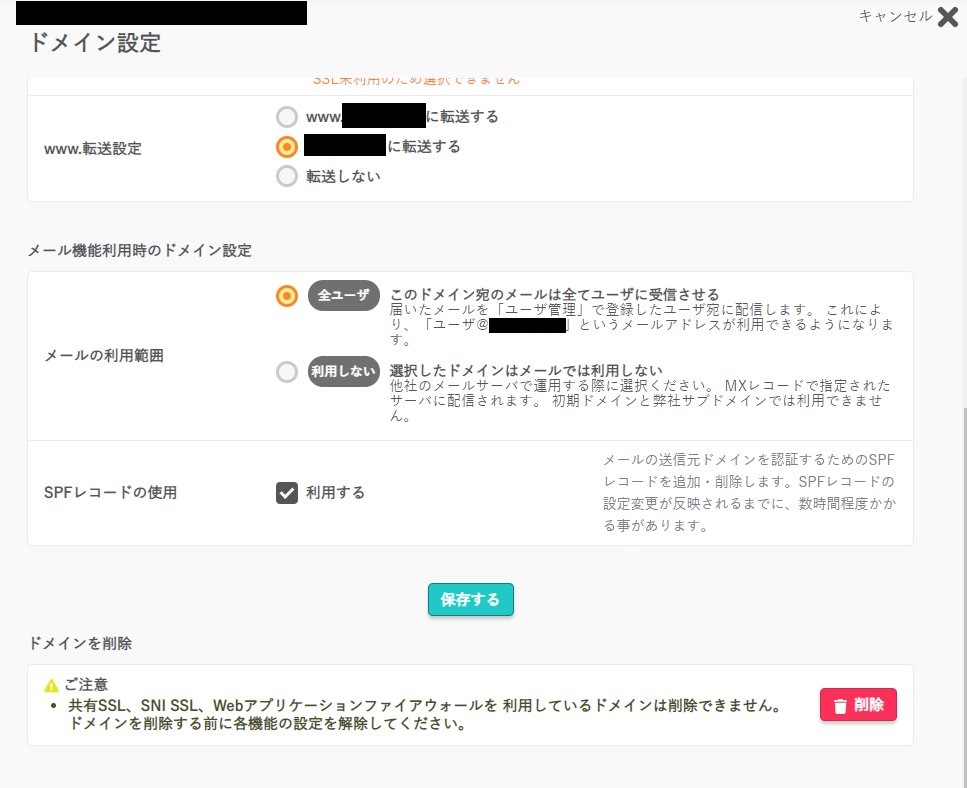Select the '利用しない' mail usage radio button
The image size is (967, 788).
[287, 372]
